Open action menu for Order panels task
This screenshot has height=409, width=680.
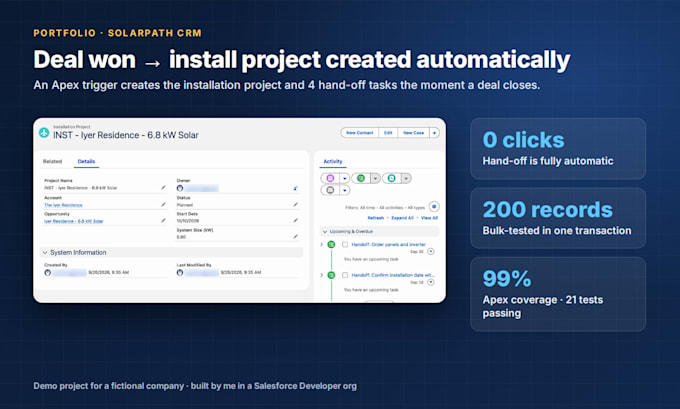point(431,252)
